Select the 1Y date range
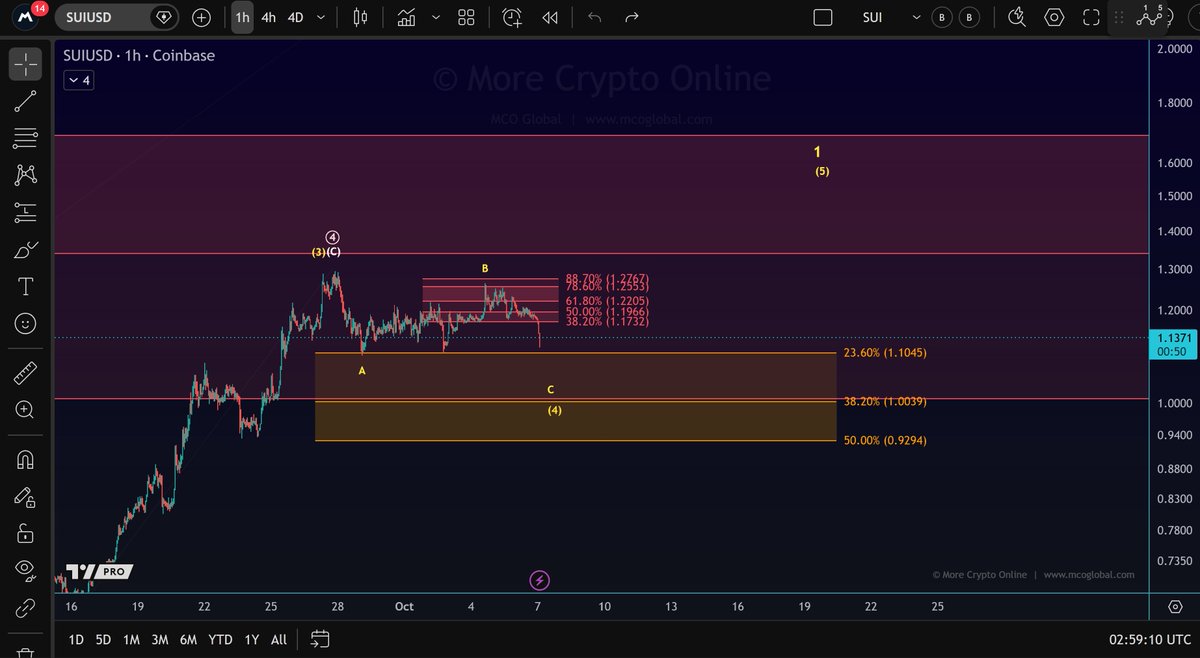 [x=252, y=639]
